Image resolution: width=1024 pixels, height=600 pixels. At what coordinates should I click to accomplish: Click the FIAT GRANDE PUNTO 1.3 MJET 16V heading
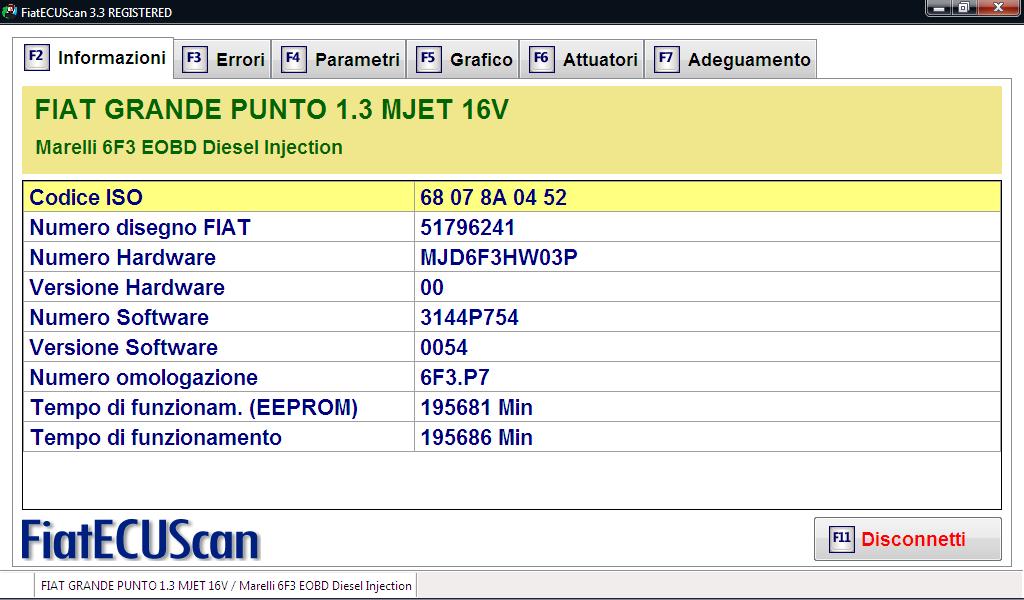272,110
